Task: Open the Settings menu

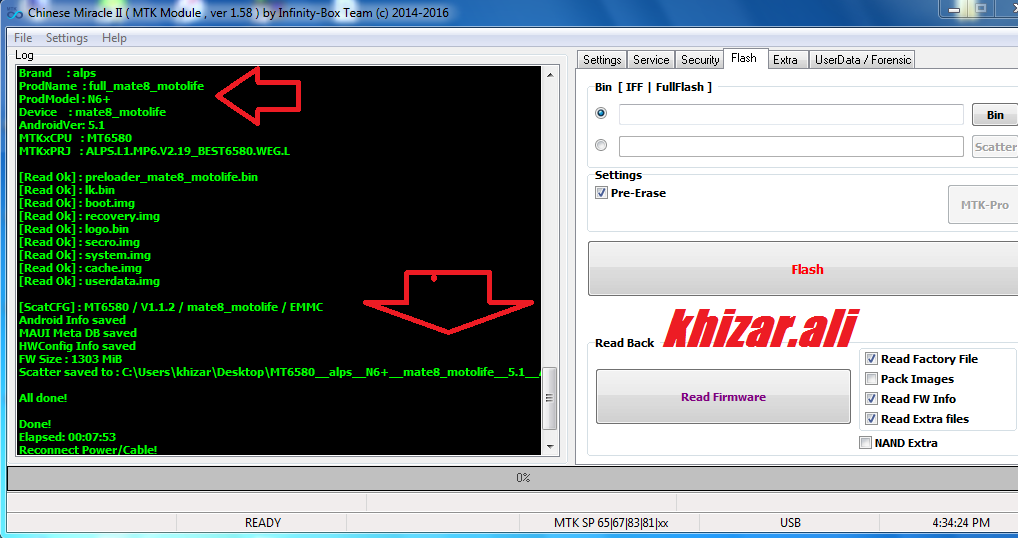Action: tap(67, 38)
